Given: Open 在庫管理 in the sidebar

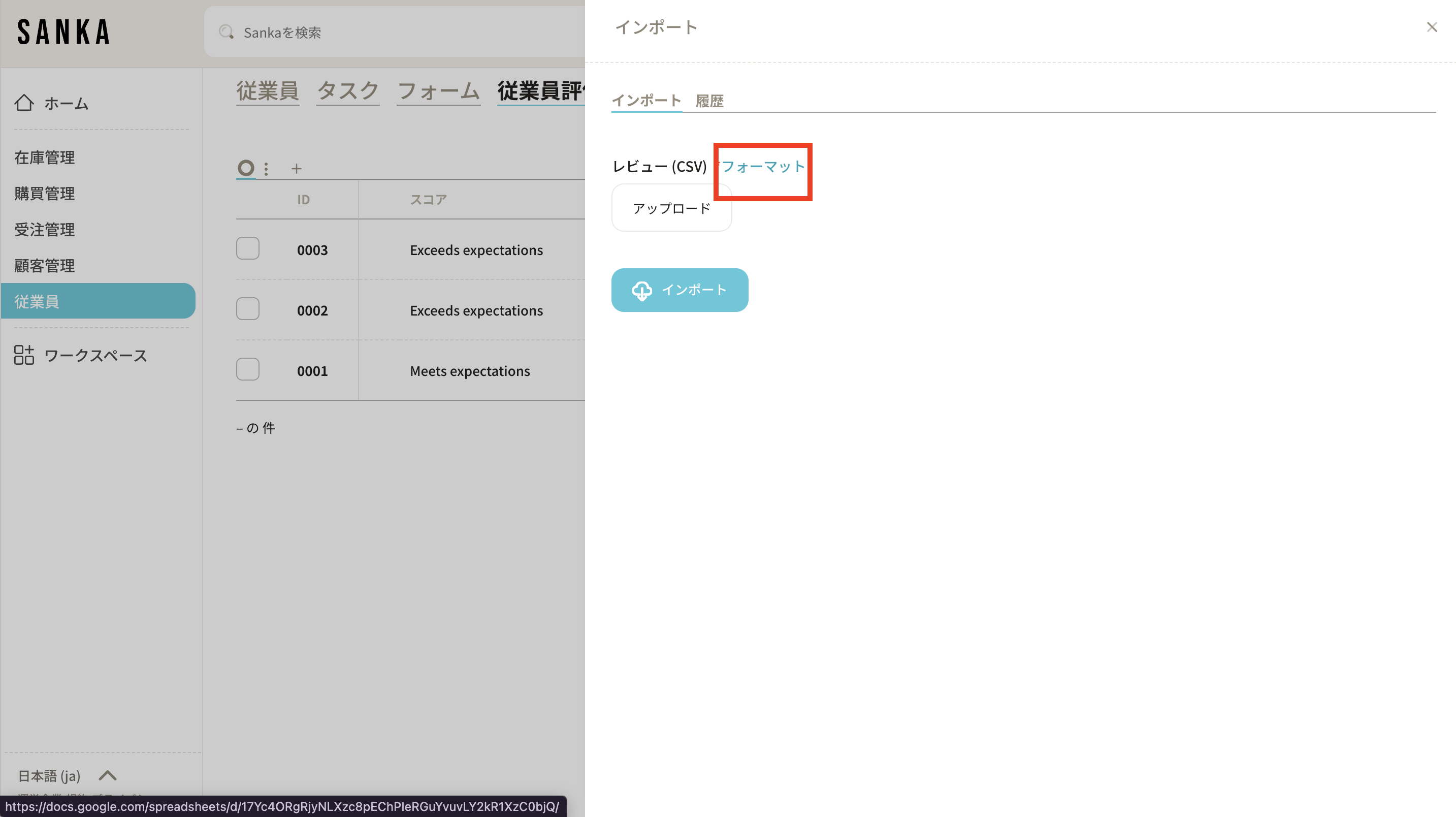Looking at the screenshot, I should pos(45,157).
